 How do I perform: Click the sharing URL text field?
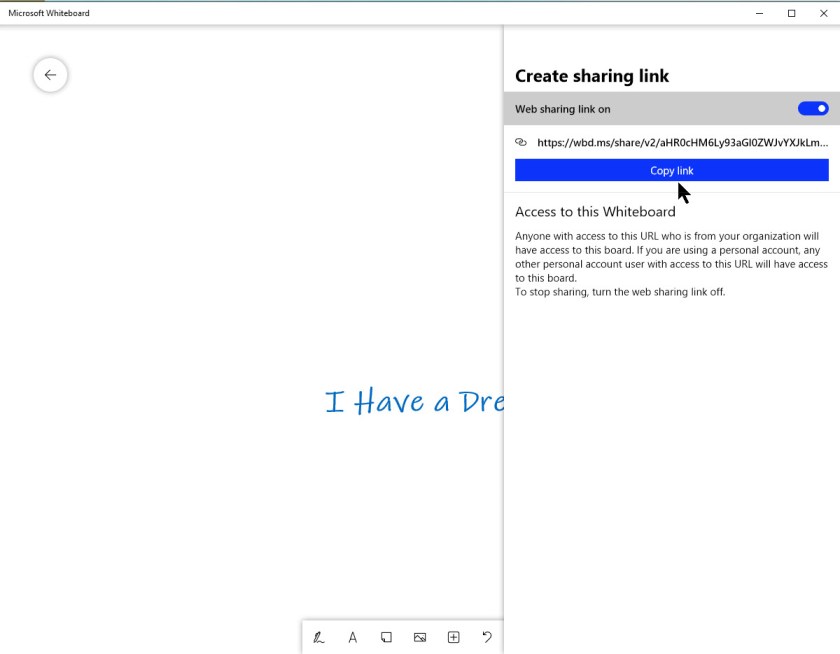pos(682,142)
